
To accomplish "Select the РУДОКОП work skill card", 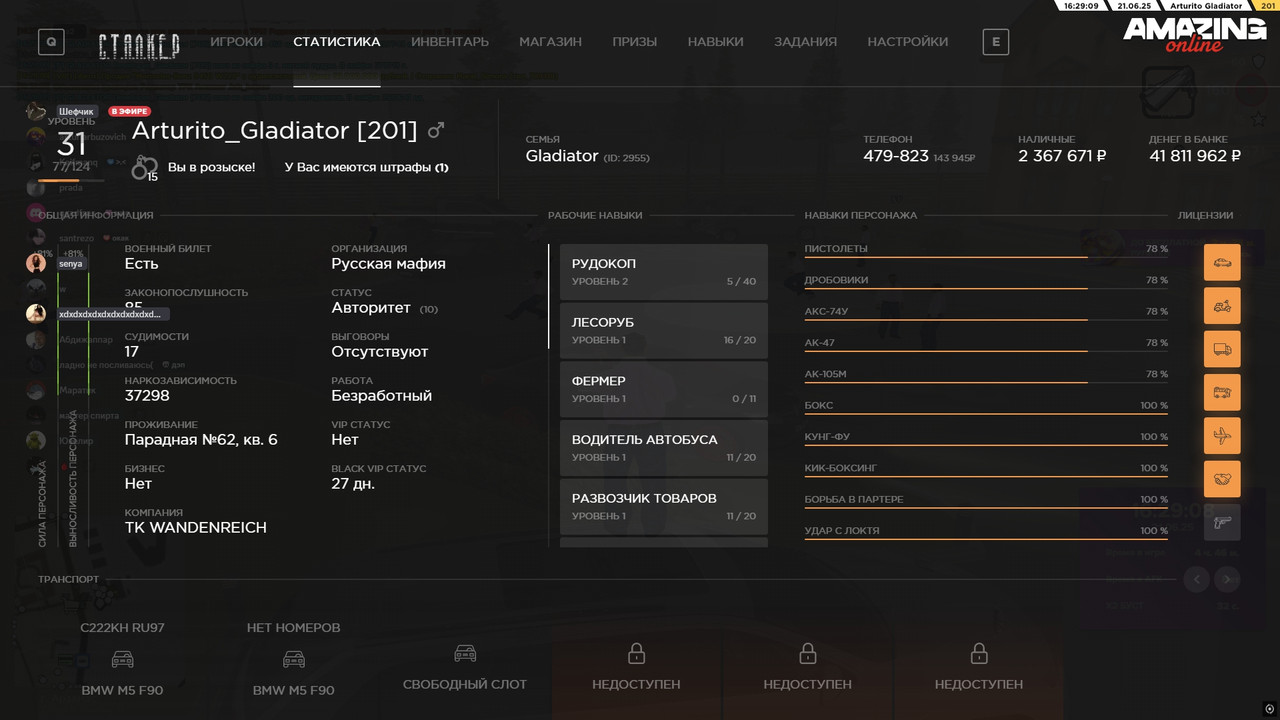I will (664, 272).
